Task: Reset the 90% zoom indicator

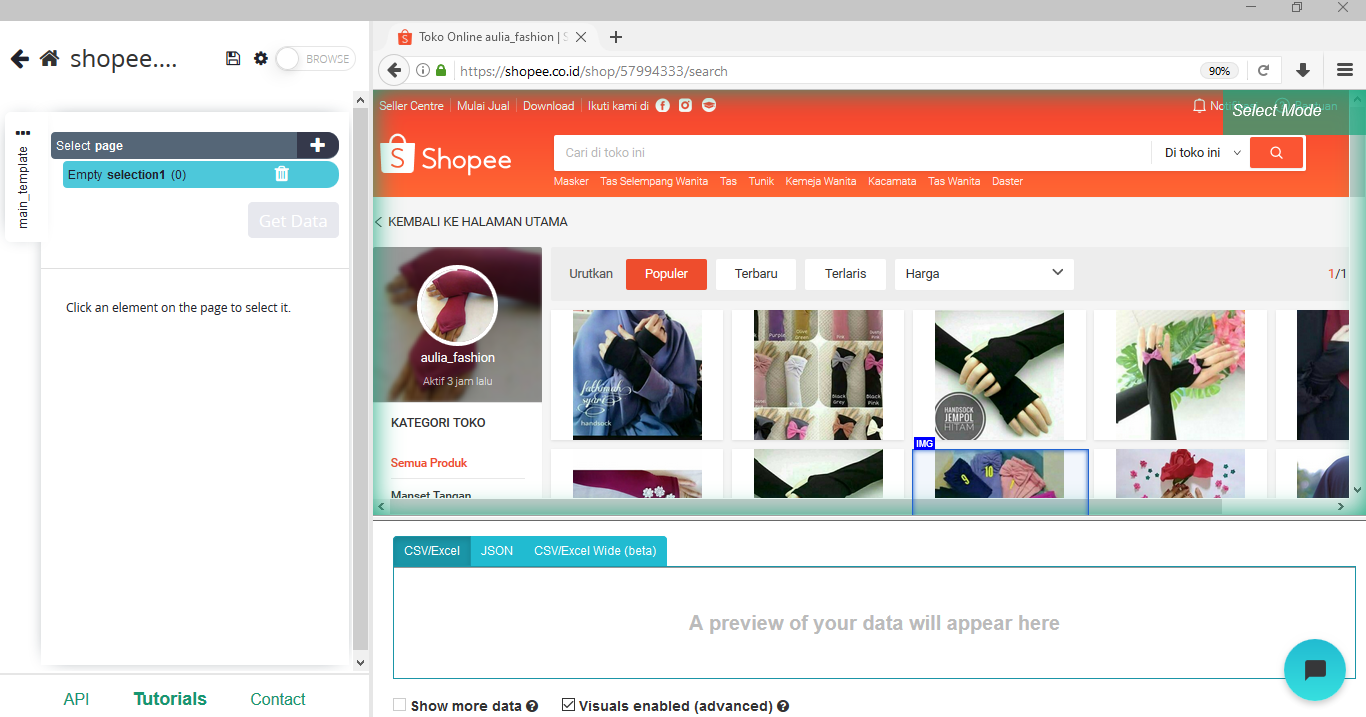Action: (1219, 71)
